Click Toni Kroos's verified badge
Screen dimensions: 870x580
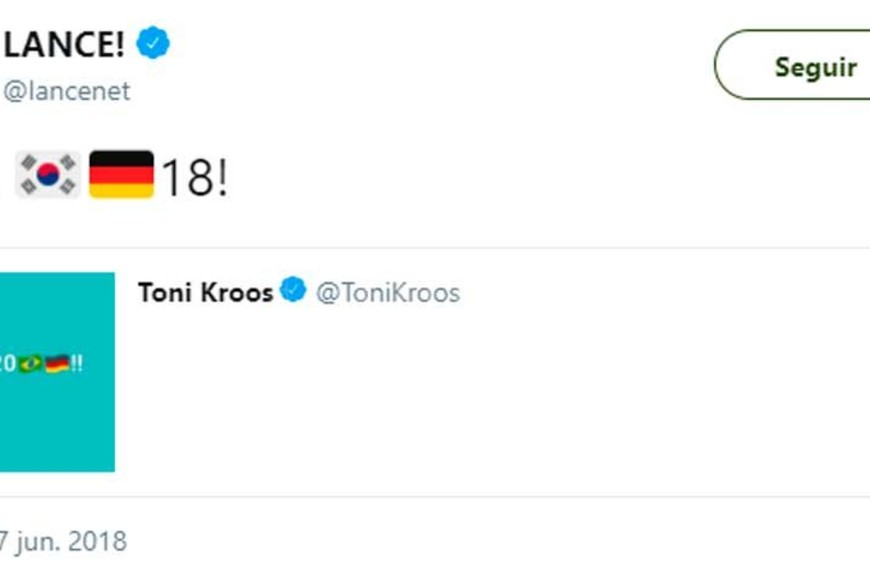[x=293, y=292]
